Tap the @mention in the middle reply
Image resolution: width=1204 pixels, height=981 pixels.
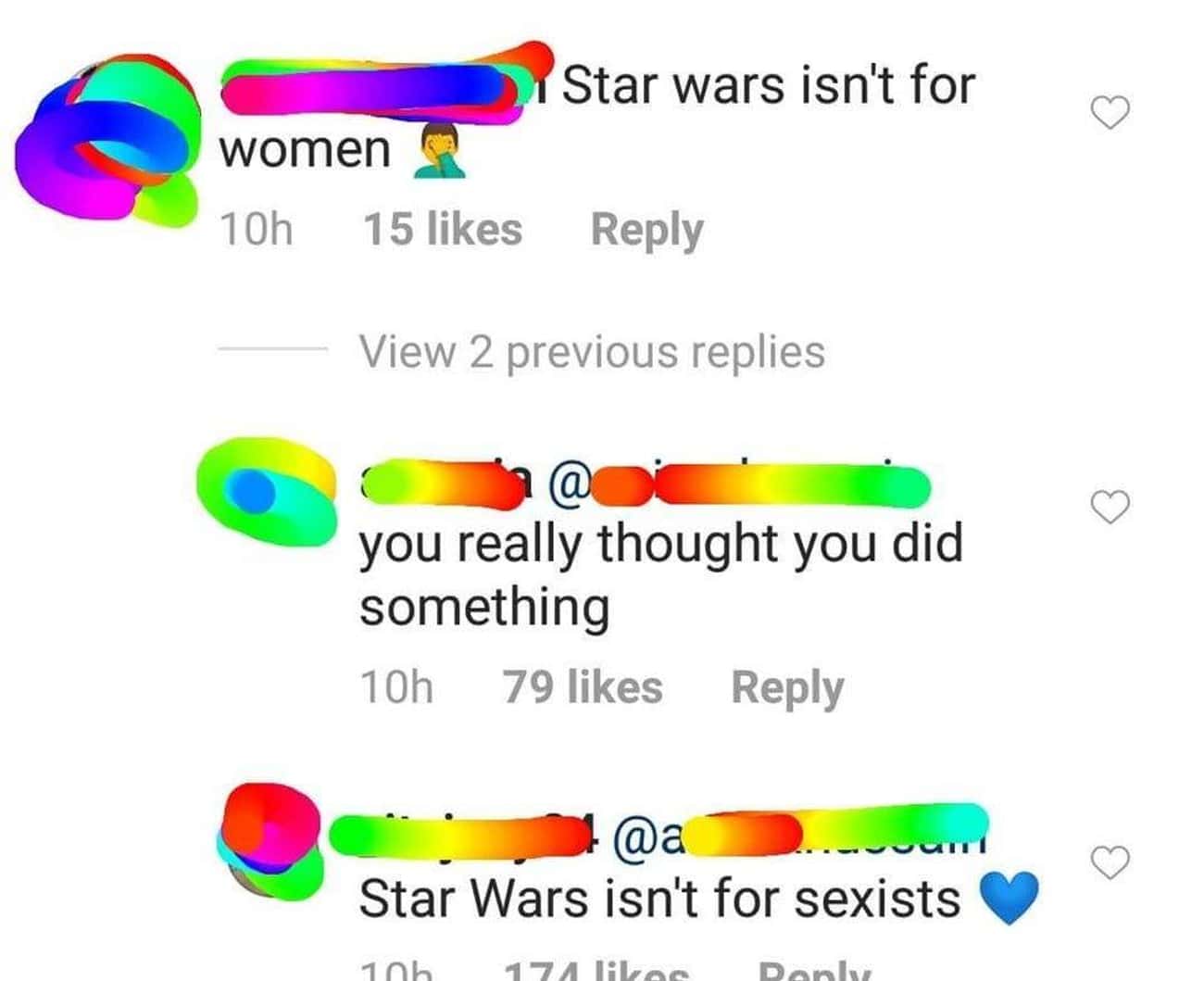pos(739,484)
